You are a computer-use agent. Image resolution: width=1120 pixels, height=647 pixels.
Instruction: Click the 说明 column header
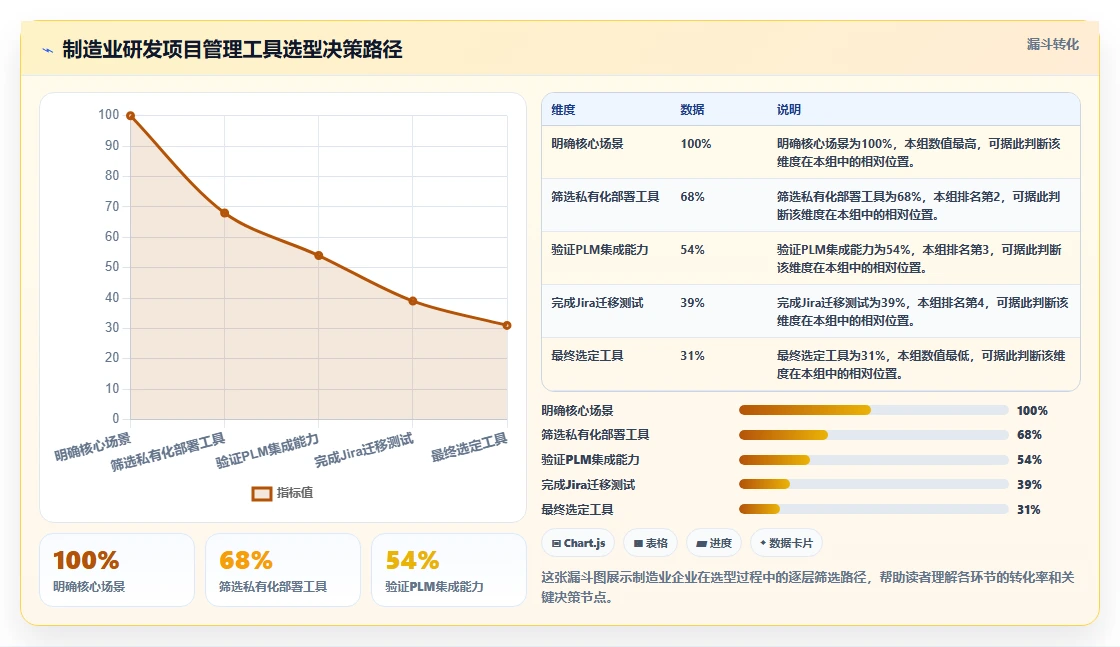click(789, 110)
